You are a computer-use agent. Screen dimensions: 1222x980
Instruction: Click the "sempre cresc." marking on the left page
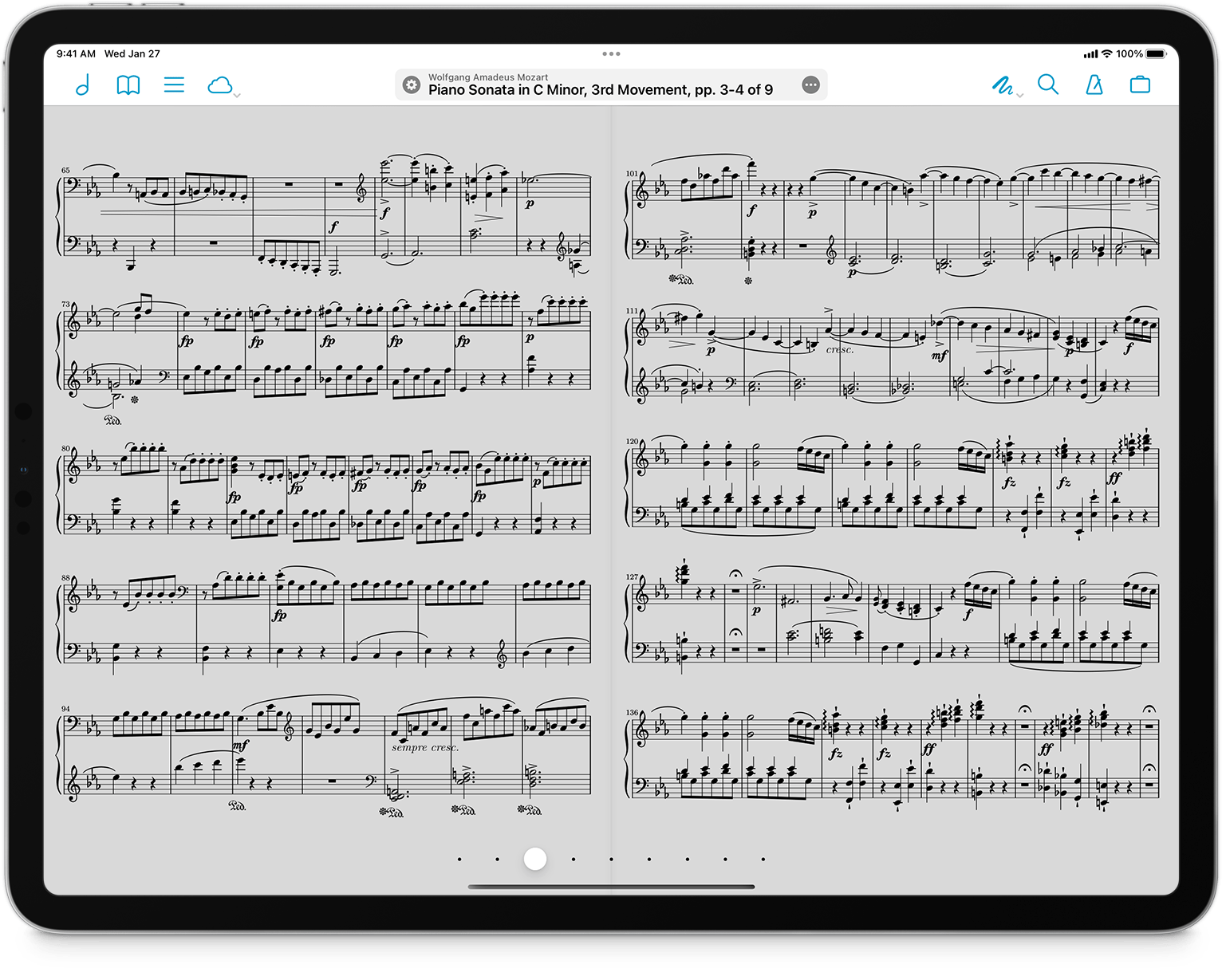tap(425, 747)
